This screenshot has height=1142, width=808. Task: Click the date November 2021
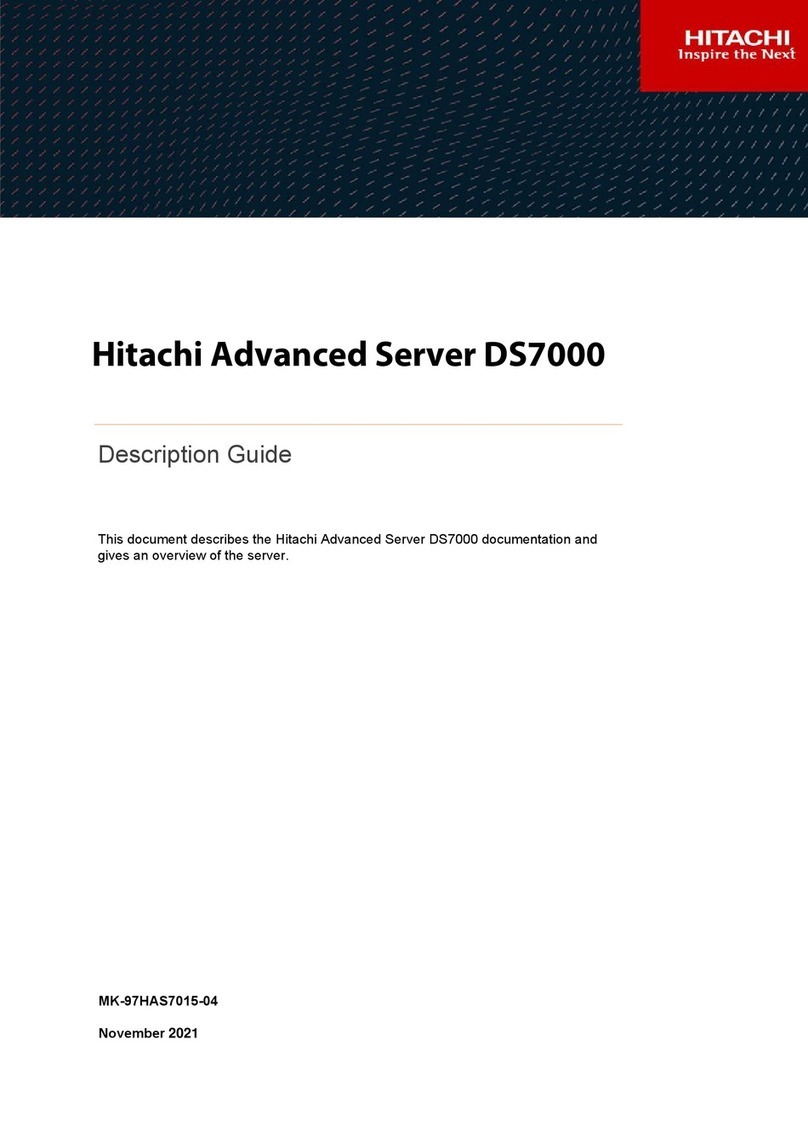click(x=148, y=1033)
